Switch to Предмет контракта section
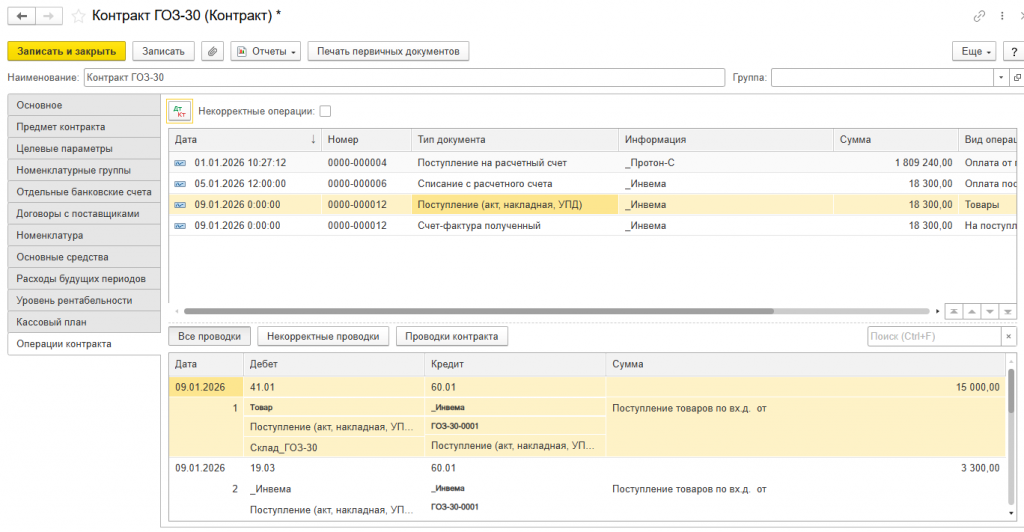This screenshot has width=1024, height=532. coord(84,127)
